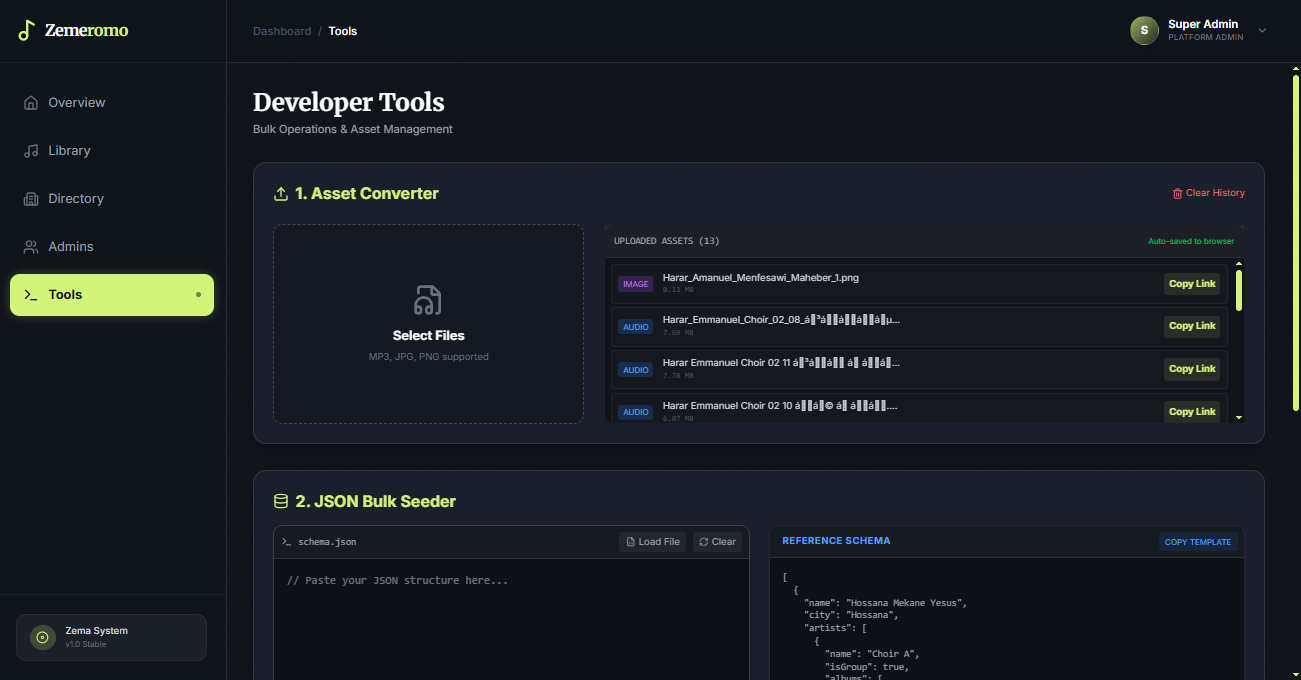Load a JSON file into schema.json editor
Viewport: 1301px width, 680px height.
(x=652, y=542)
